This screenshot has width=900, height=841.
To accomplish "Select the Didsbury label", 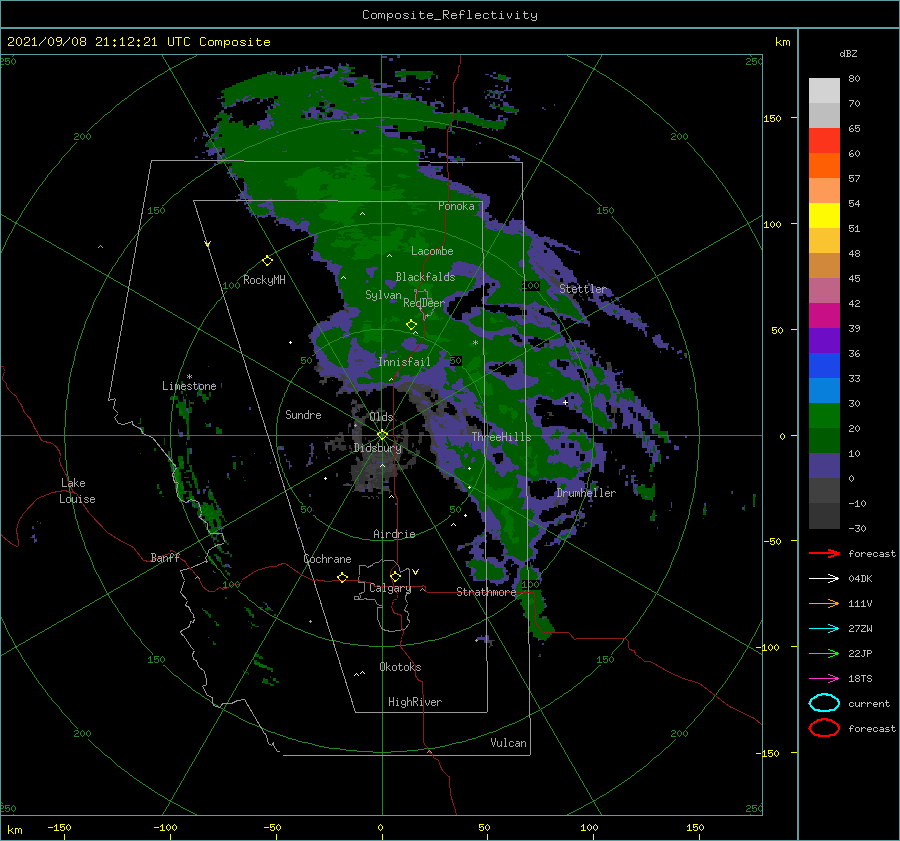I will tap(378, 448).
